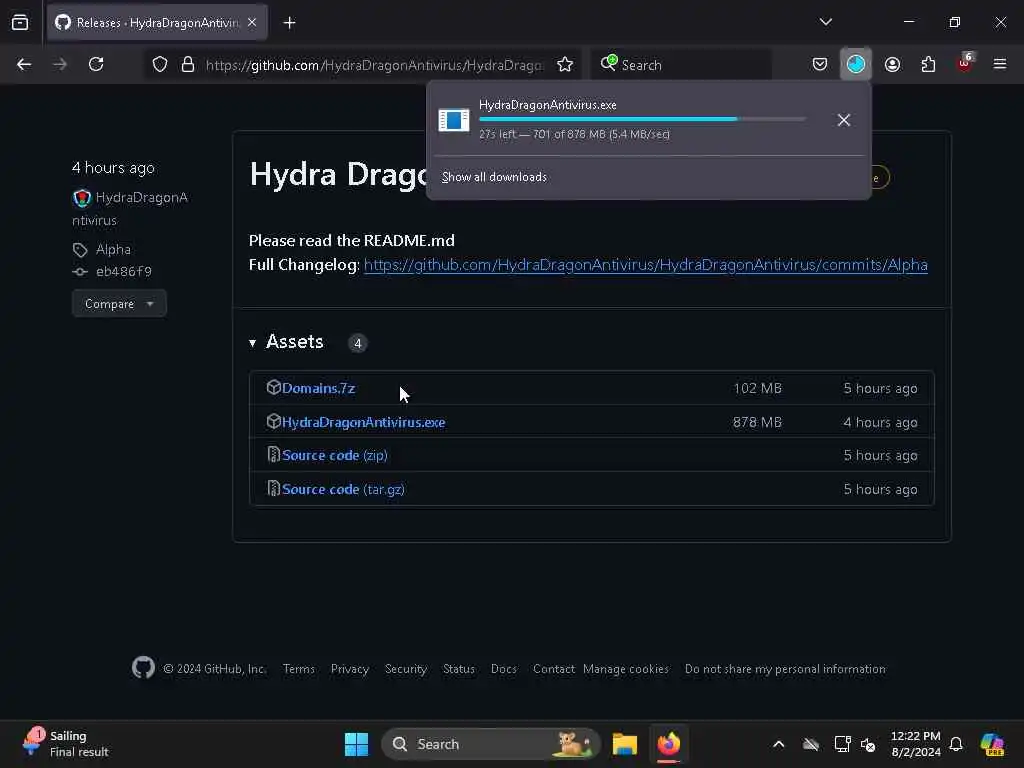Click the HydraDragonAntivirus.exe download file icon
1024x768 pixels.
(454, 120)
